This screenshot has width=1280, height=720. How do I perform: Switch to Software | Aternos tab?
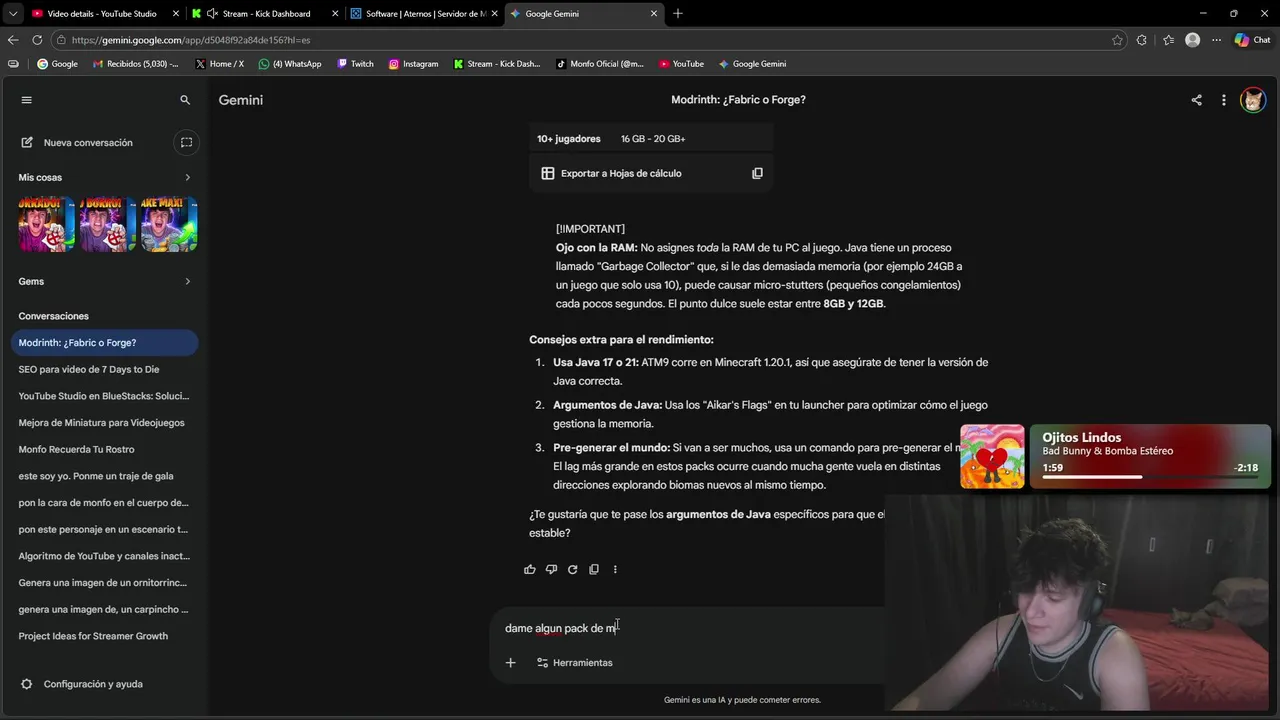click(426, 14)
